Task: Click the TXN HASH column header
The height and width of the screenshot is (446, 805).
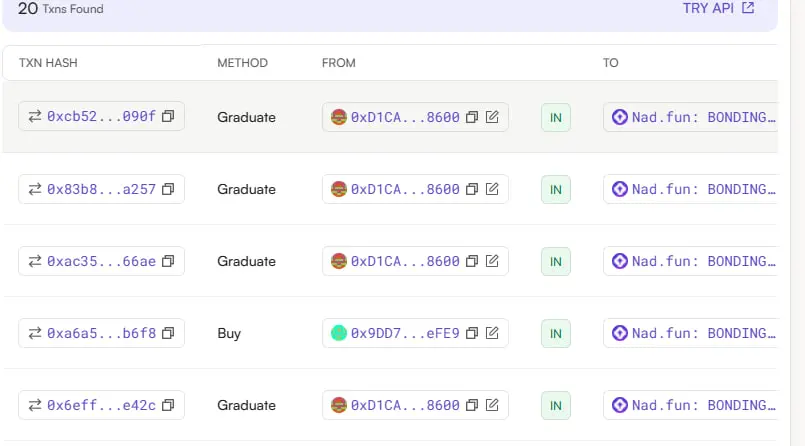Action: (48, 63)
